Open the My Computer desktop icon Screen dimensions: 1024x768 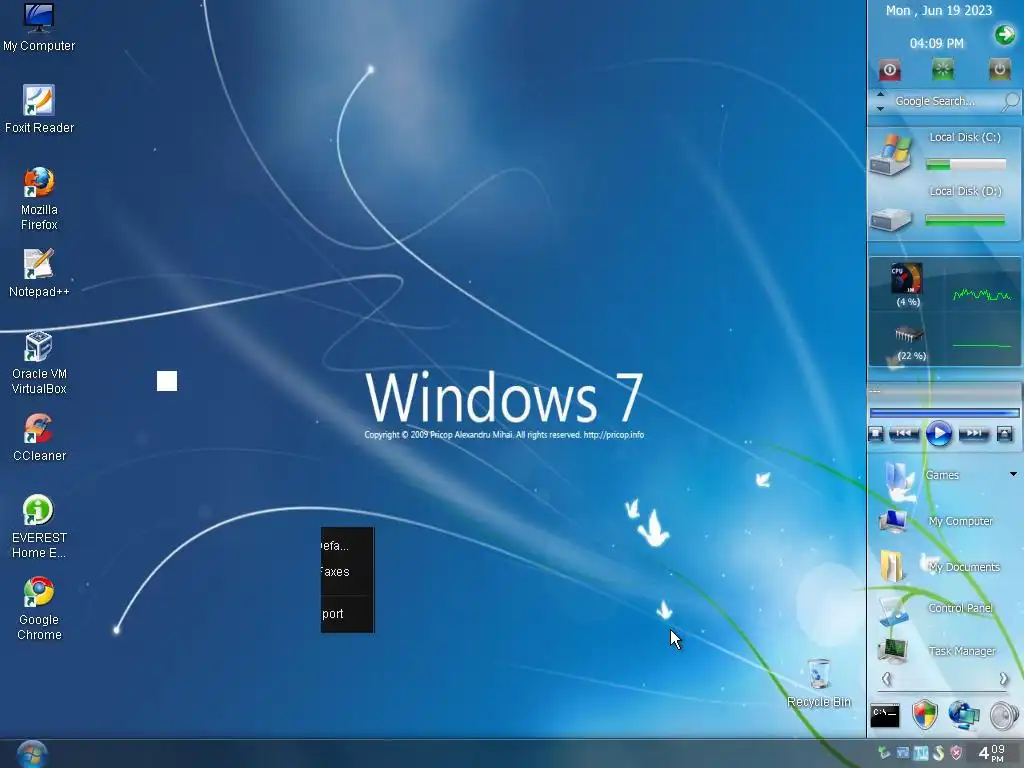pos(39,27)
